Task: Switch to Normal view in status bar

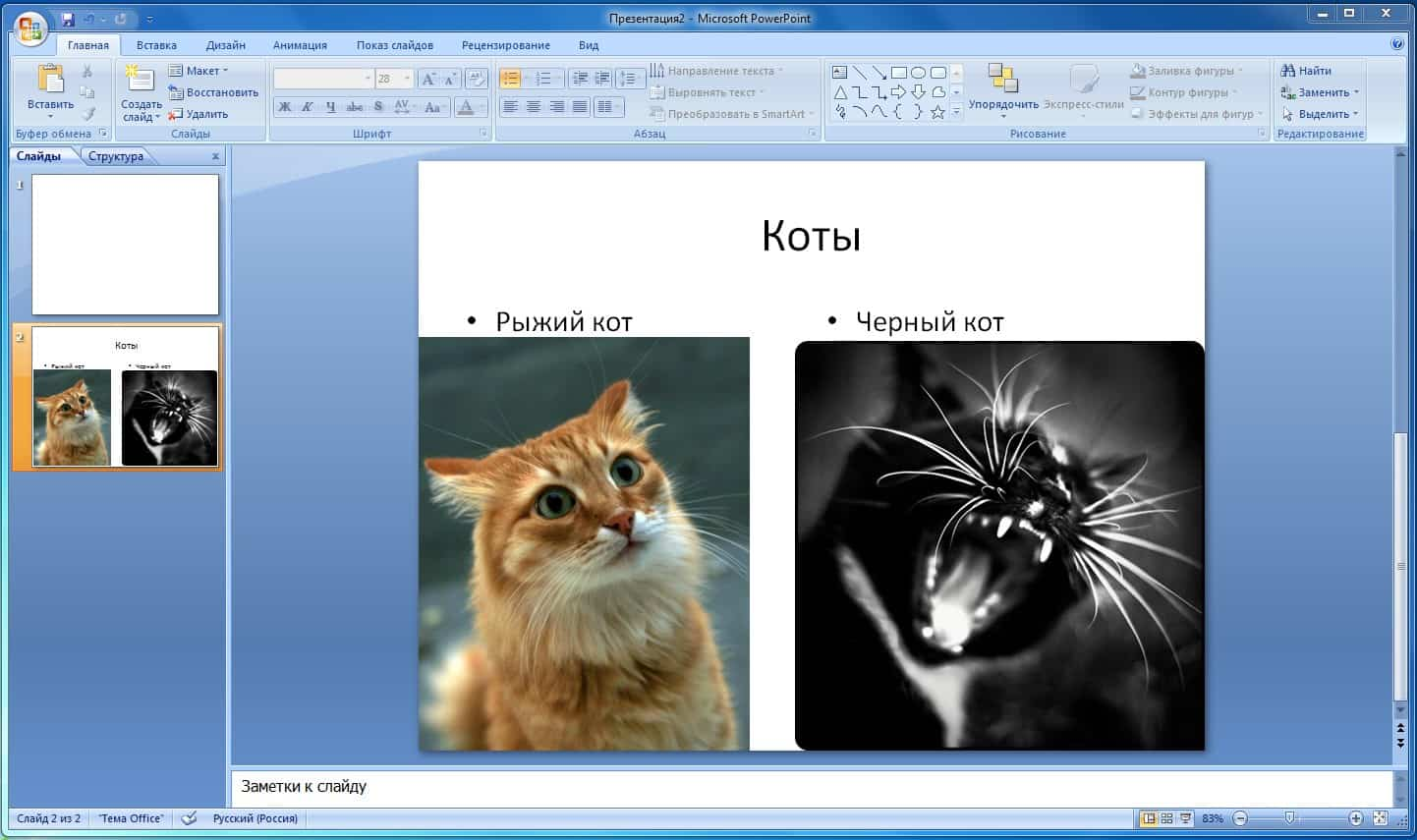Action: click(1149, 818)
